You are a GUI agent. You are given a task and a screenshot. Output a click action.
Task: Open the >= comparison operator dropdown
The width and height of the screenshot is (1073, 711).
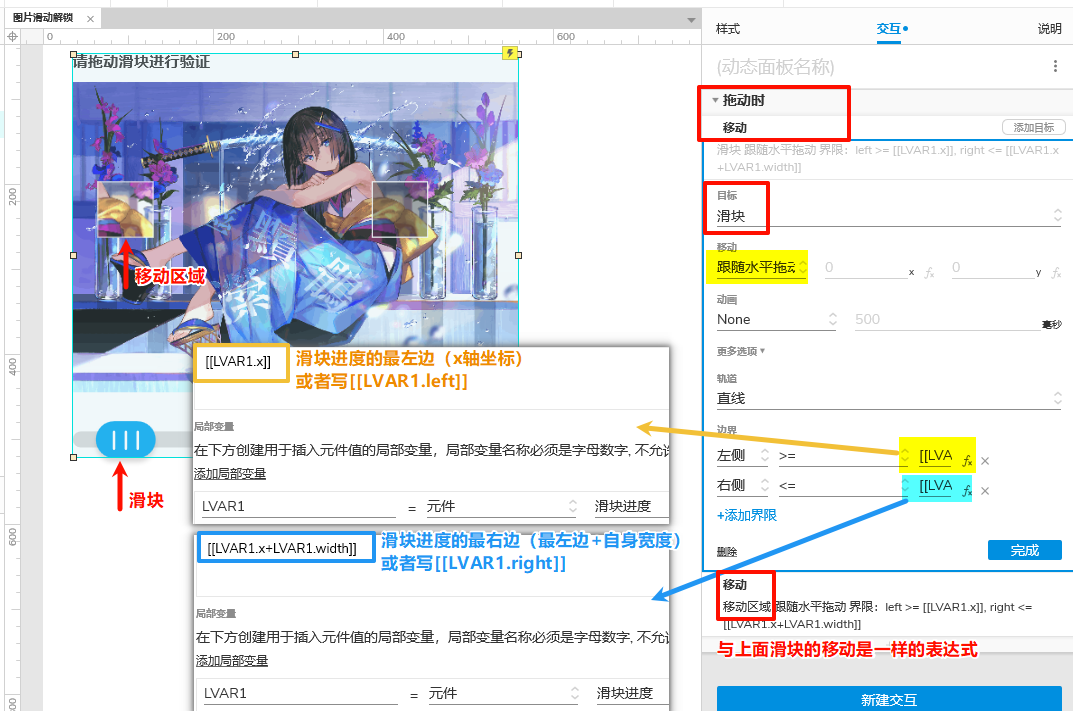(x=843, y=456)
